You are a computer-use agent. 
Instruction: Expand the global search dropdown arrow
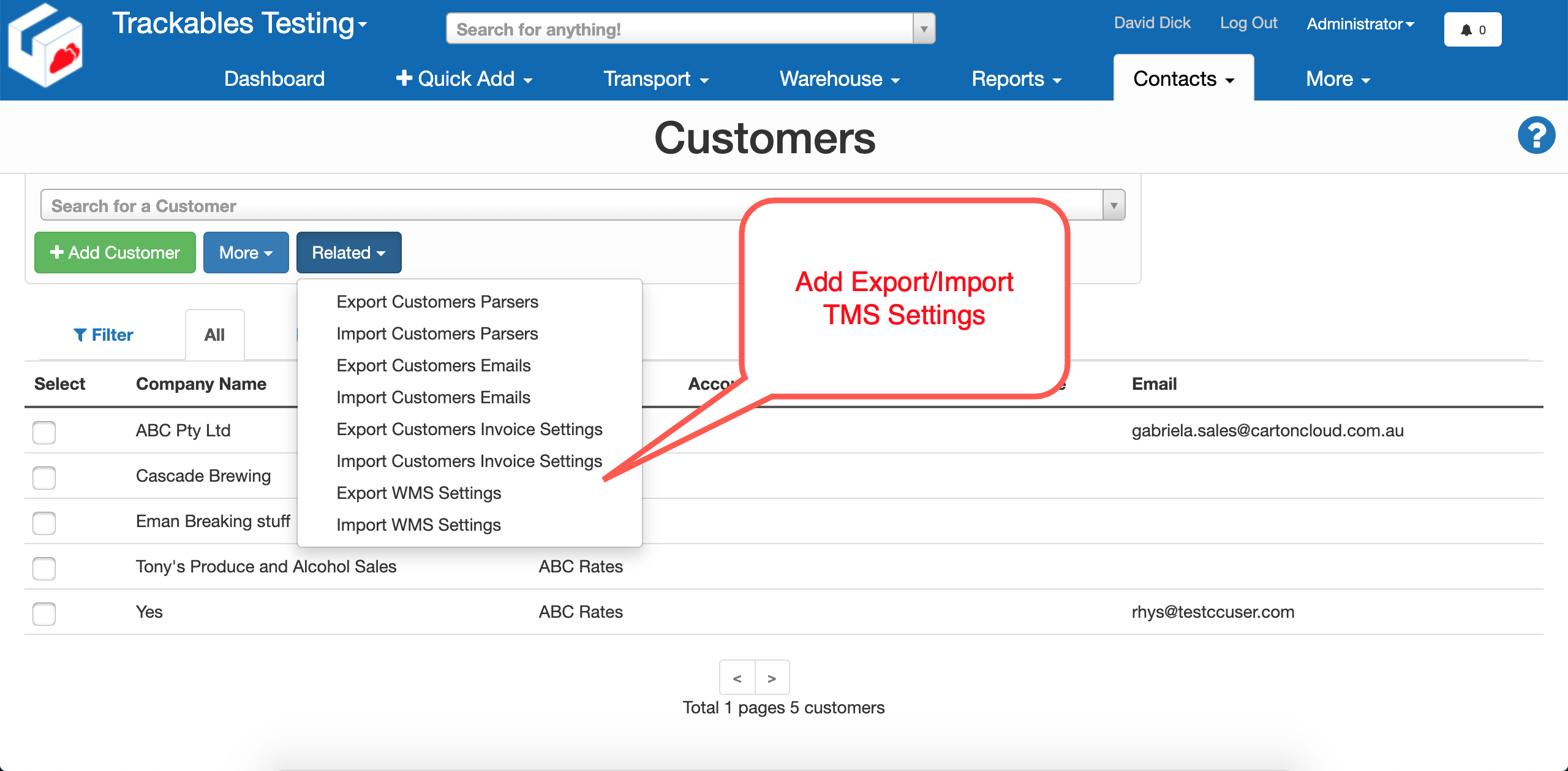924,29
